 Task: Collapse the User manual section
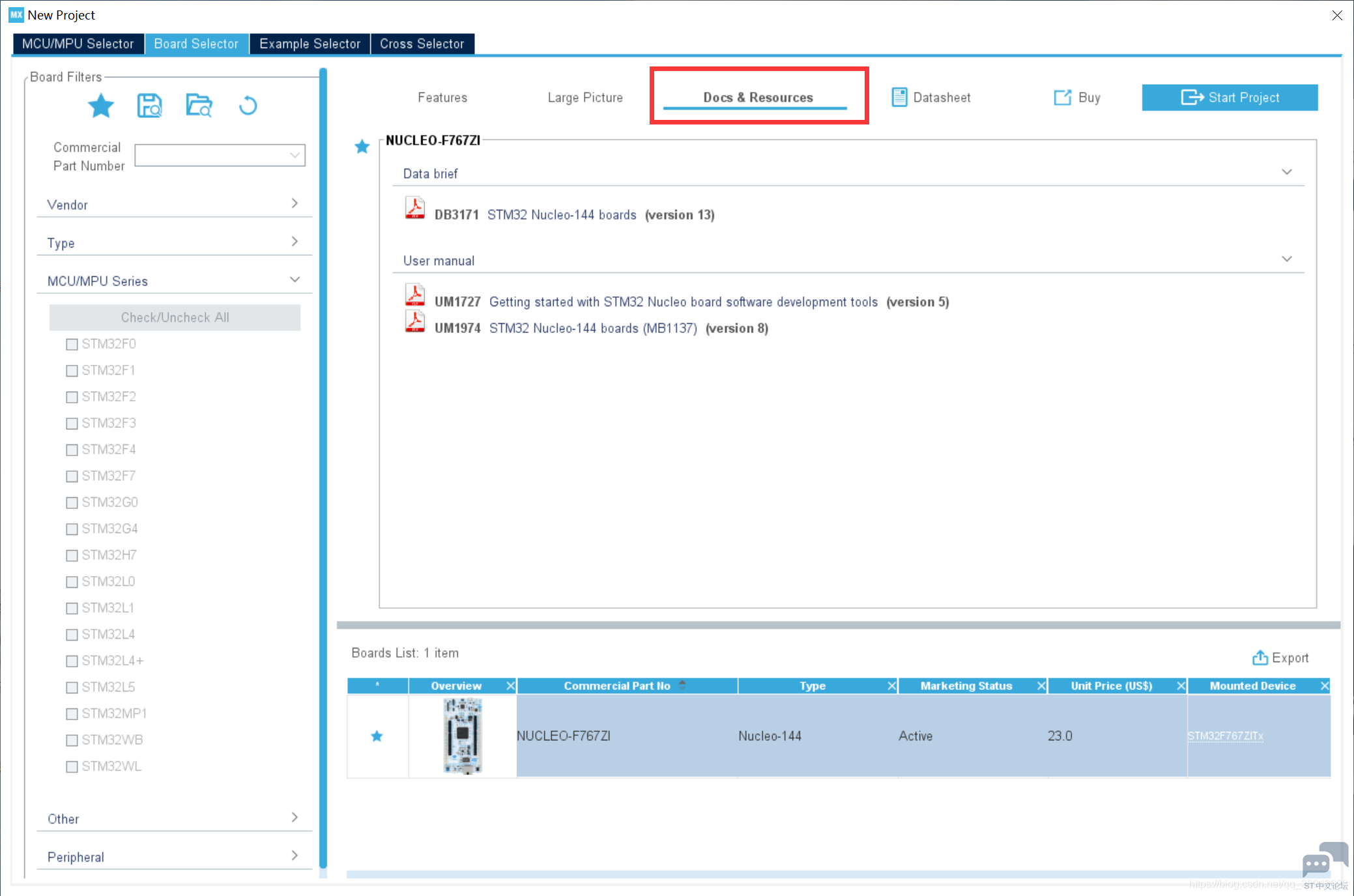coord(1287,259)
